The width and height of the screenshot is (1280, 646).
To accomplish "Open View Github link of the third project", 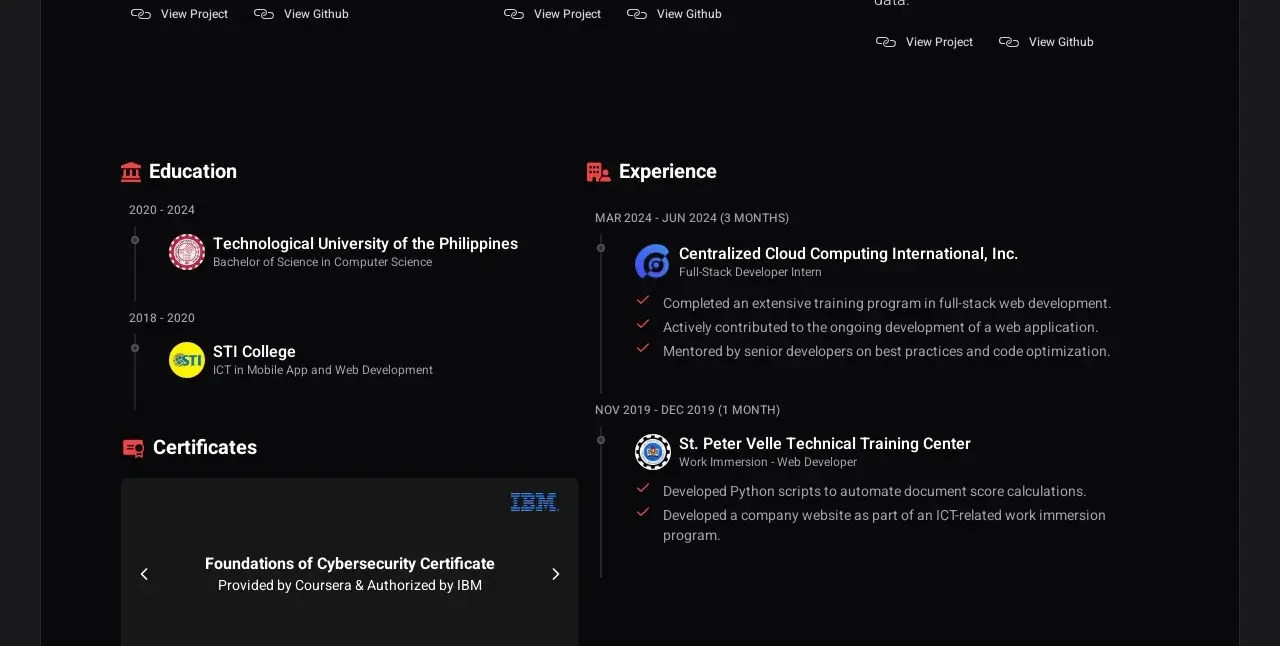I will pyautogui.click(x=1047, y=42).
